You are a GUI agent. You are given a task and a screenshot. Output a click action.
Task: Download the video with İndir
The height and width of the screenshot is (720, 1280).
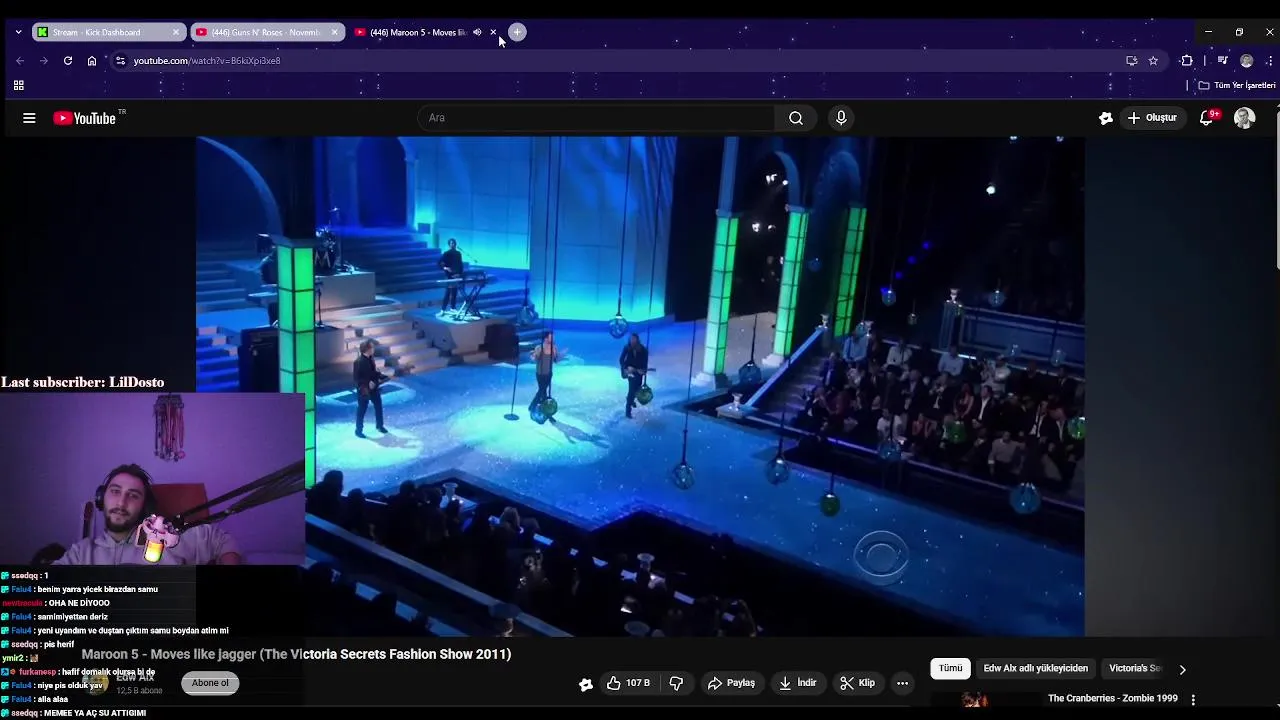(x=798, y=683)
